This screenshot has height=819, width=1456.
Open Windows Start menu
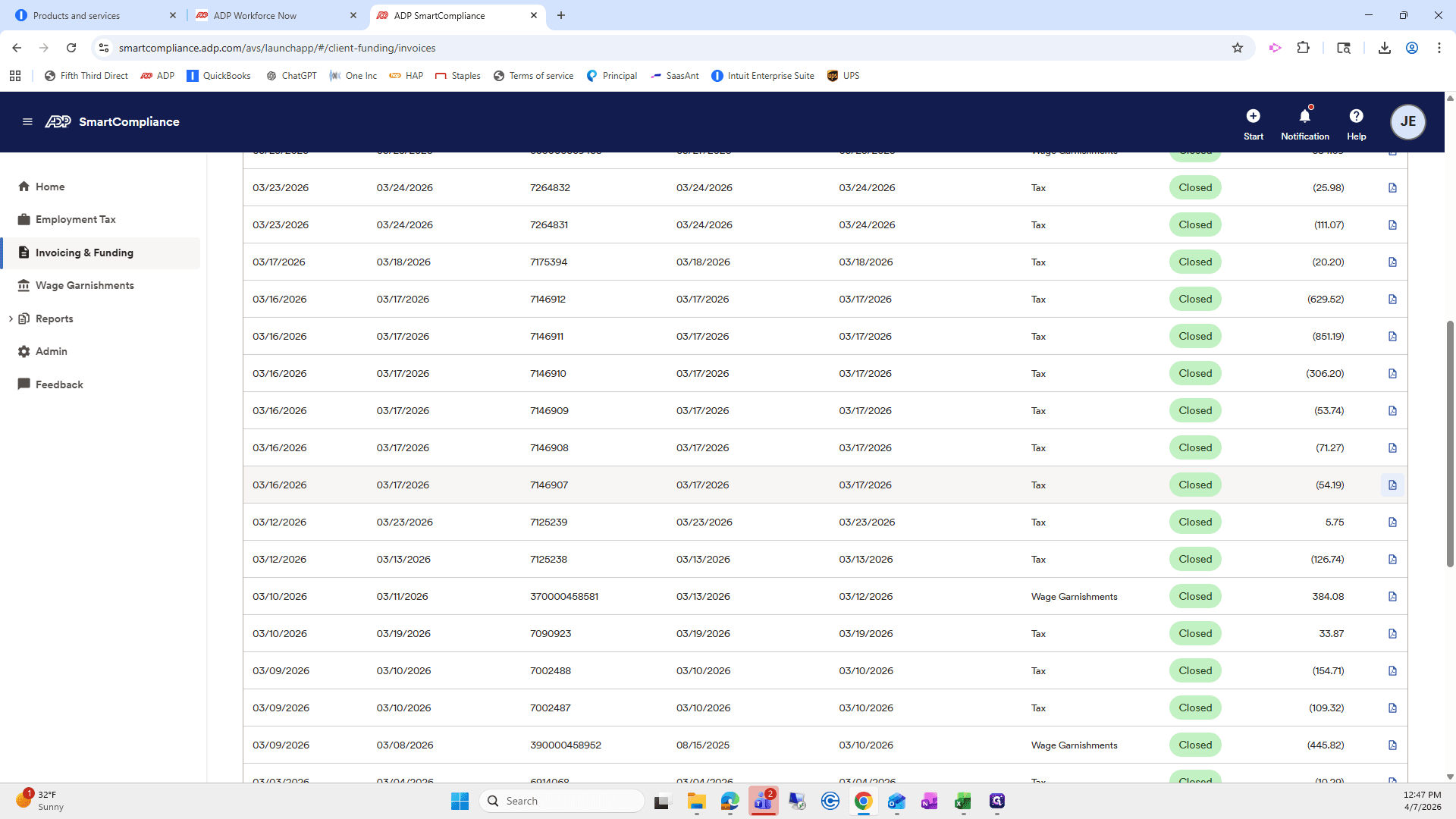pyautogui.click(x=460, y=801)
